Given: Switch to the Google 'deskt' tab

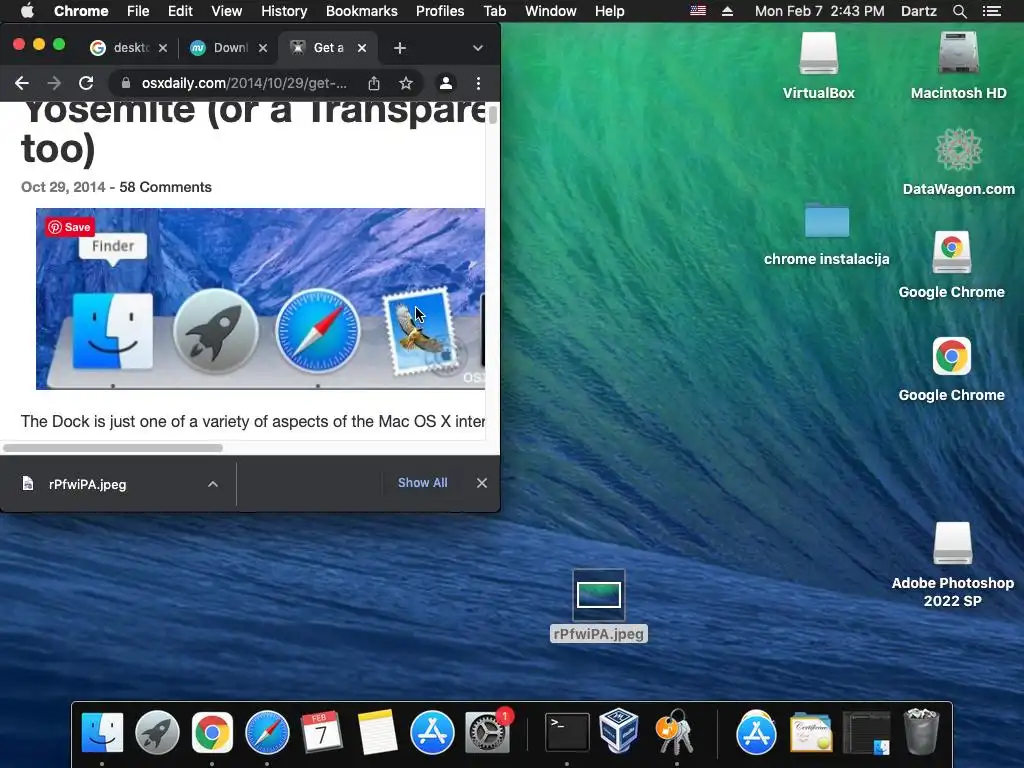Looking at the screenshot, I should 129,48.
